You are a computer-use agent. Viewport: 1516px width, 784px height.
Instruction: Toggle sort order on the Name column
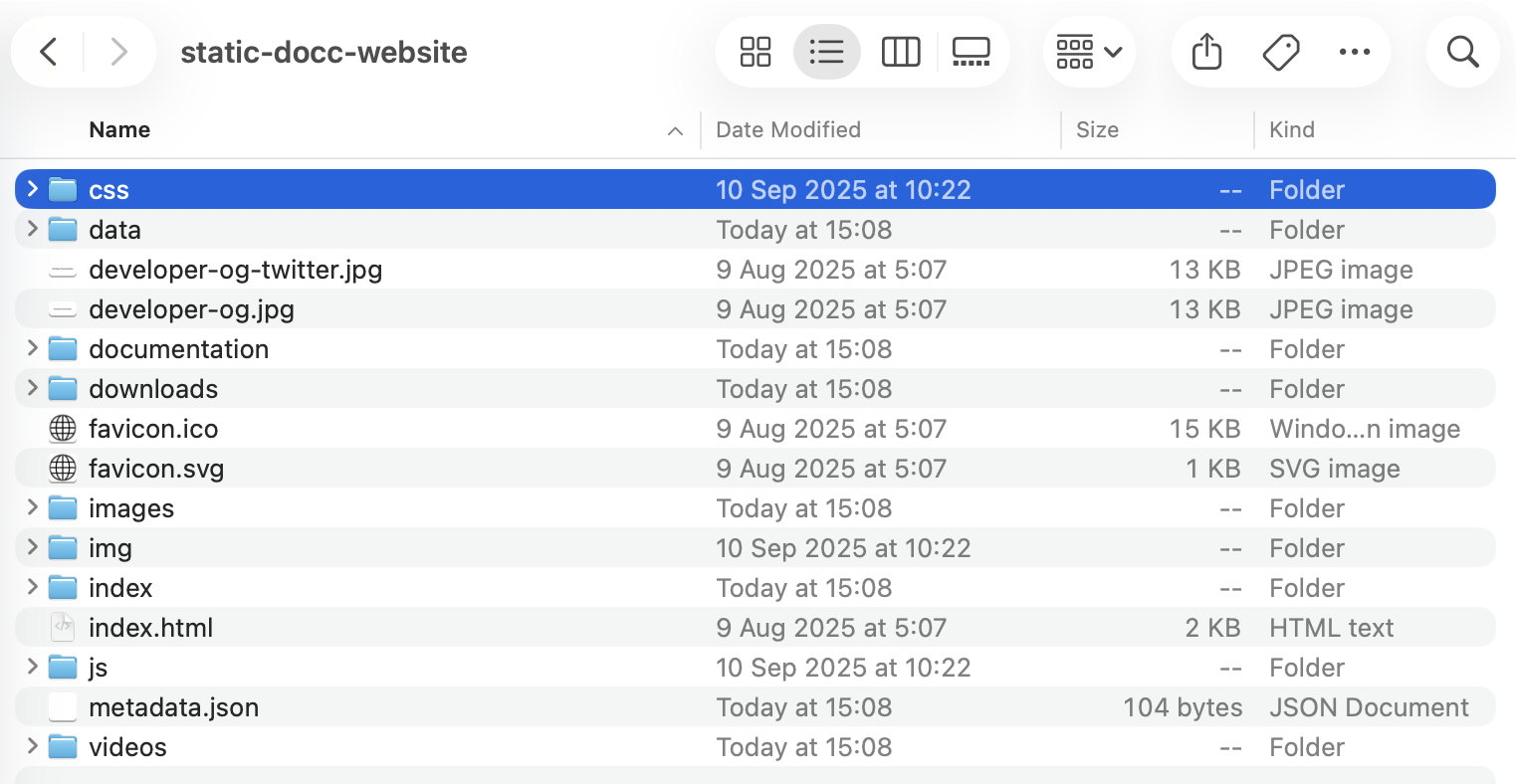(x=119, y=129)
